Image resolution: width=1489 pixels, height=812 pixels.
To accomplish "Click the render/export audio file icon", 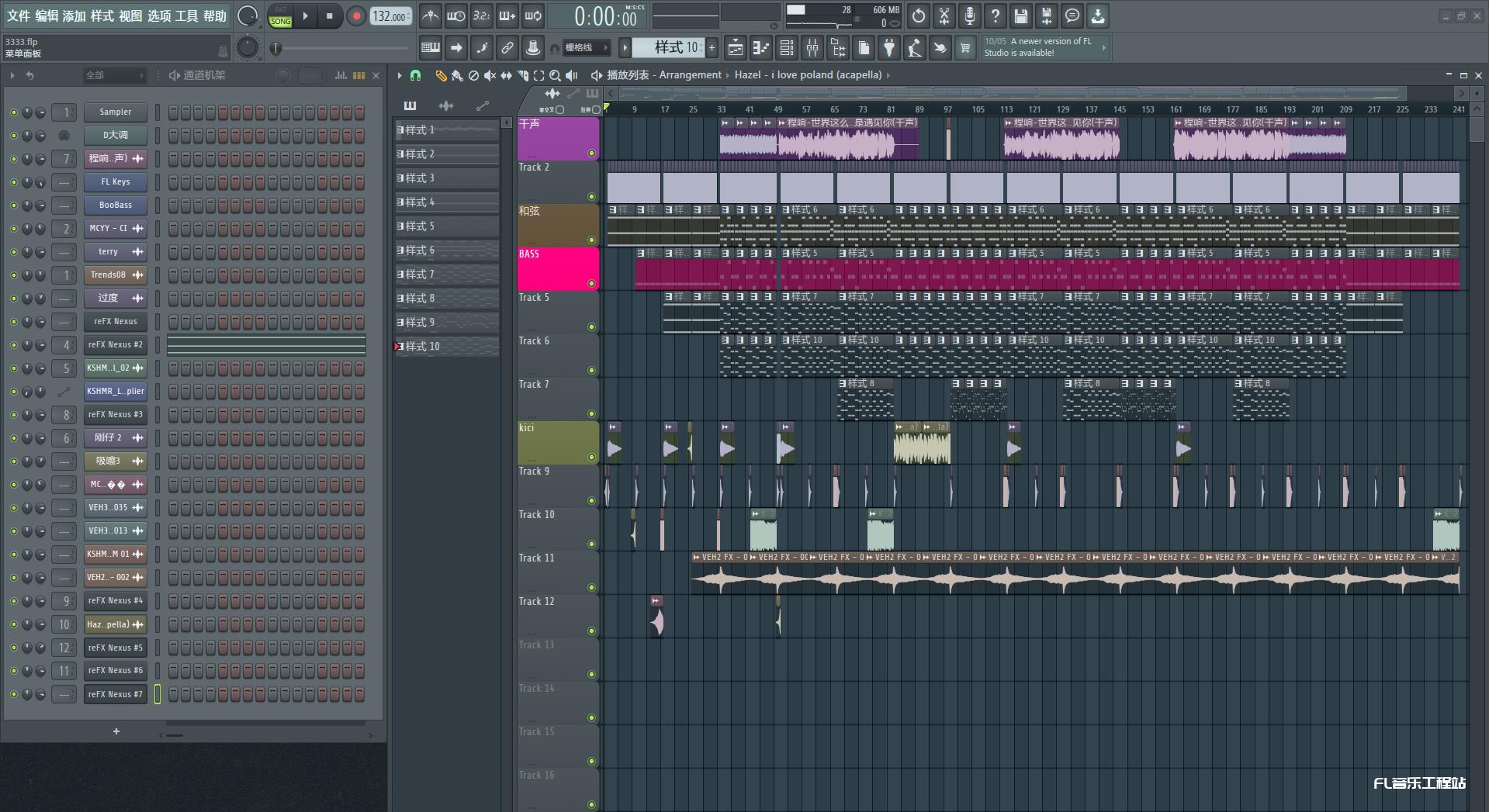I will (x=1047, y=16).
